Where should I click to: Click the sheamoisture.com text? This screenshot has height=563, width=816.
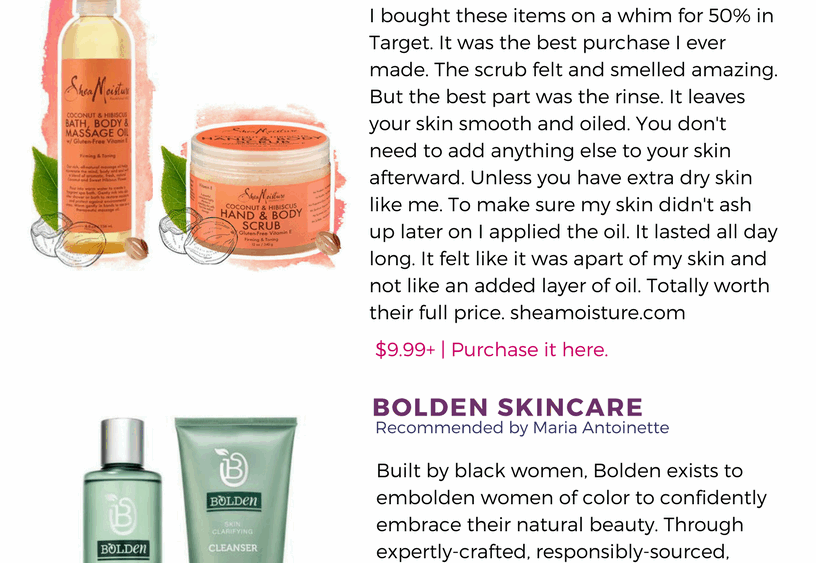coord(597,313)
